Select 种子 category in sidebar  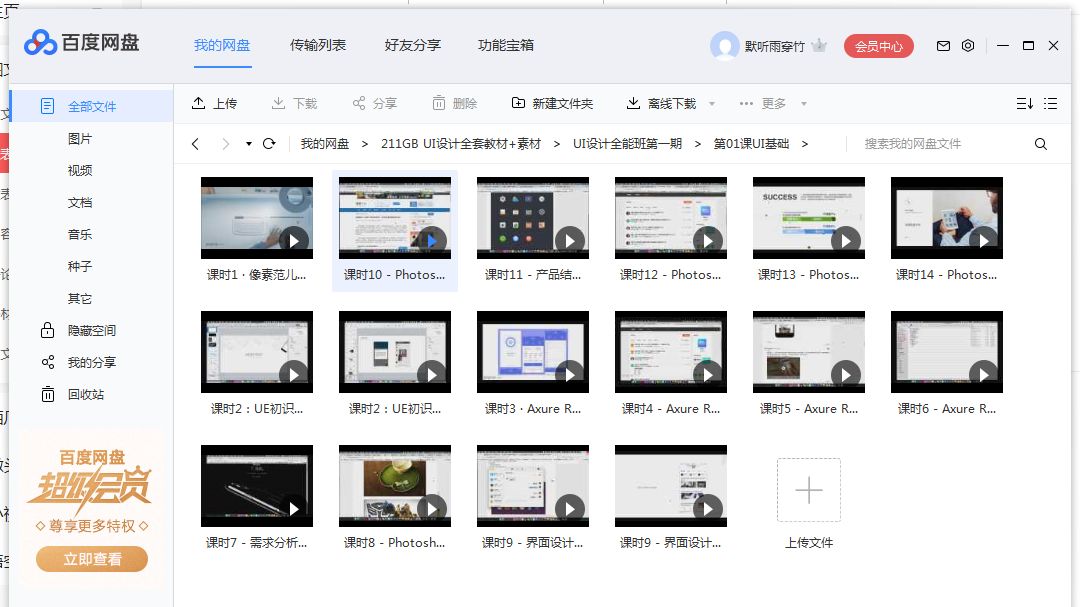tap(80, 266)
